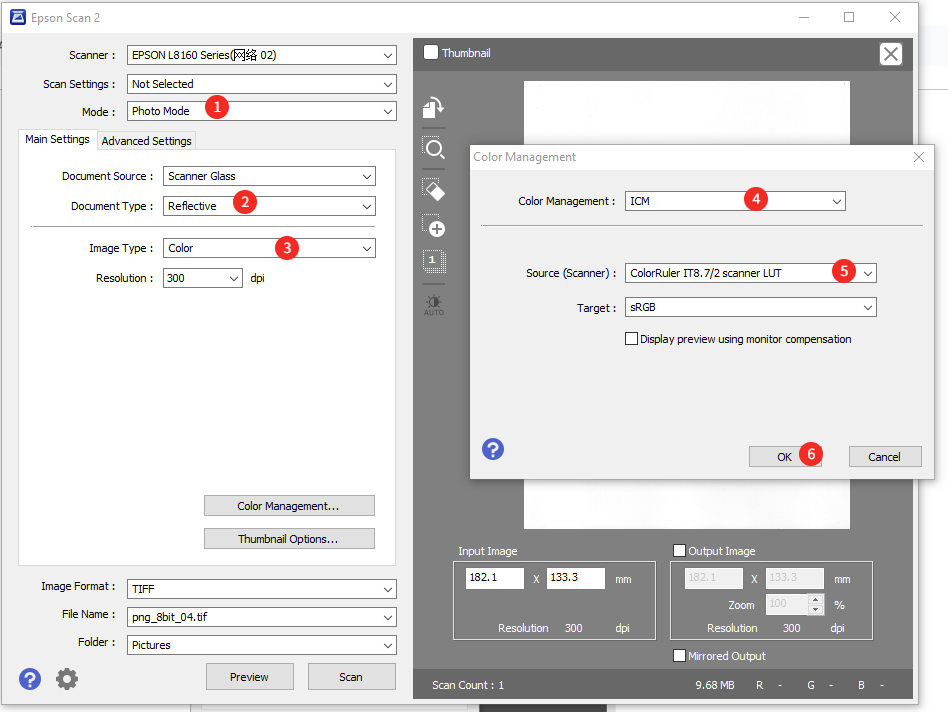
Task: Click the Scan Count : 1 status text
Action: pos(468,685)
